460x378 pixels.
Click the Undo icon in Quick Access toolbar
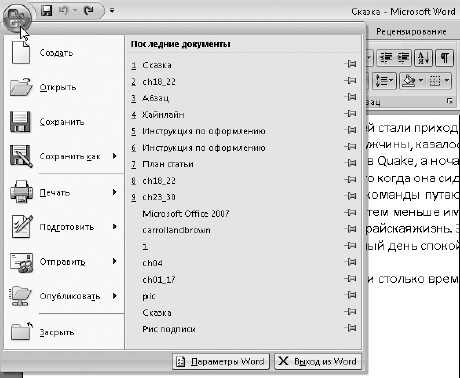[63, 11]
